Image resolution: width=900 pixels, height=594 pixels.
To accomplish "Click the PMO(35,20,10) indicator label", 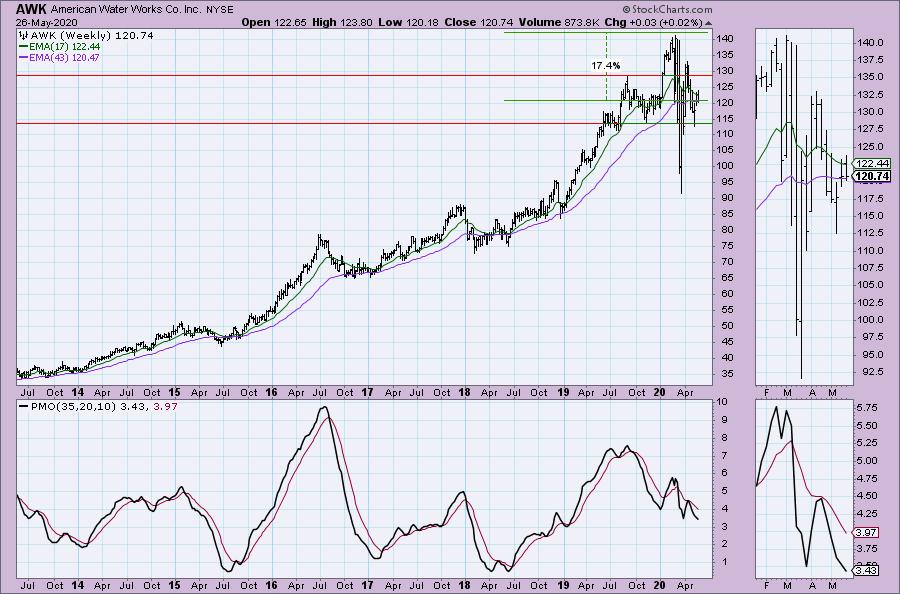I will (x=74, y=406).
